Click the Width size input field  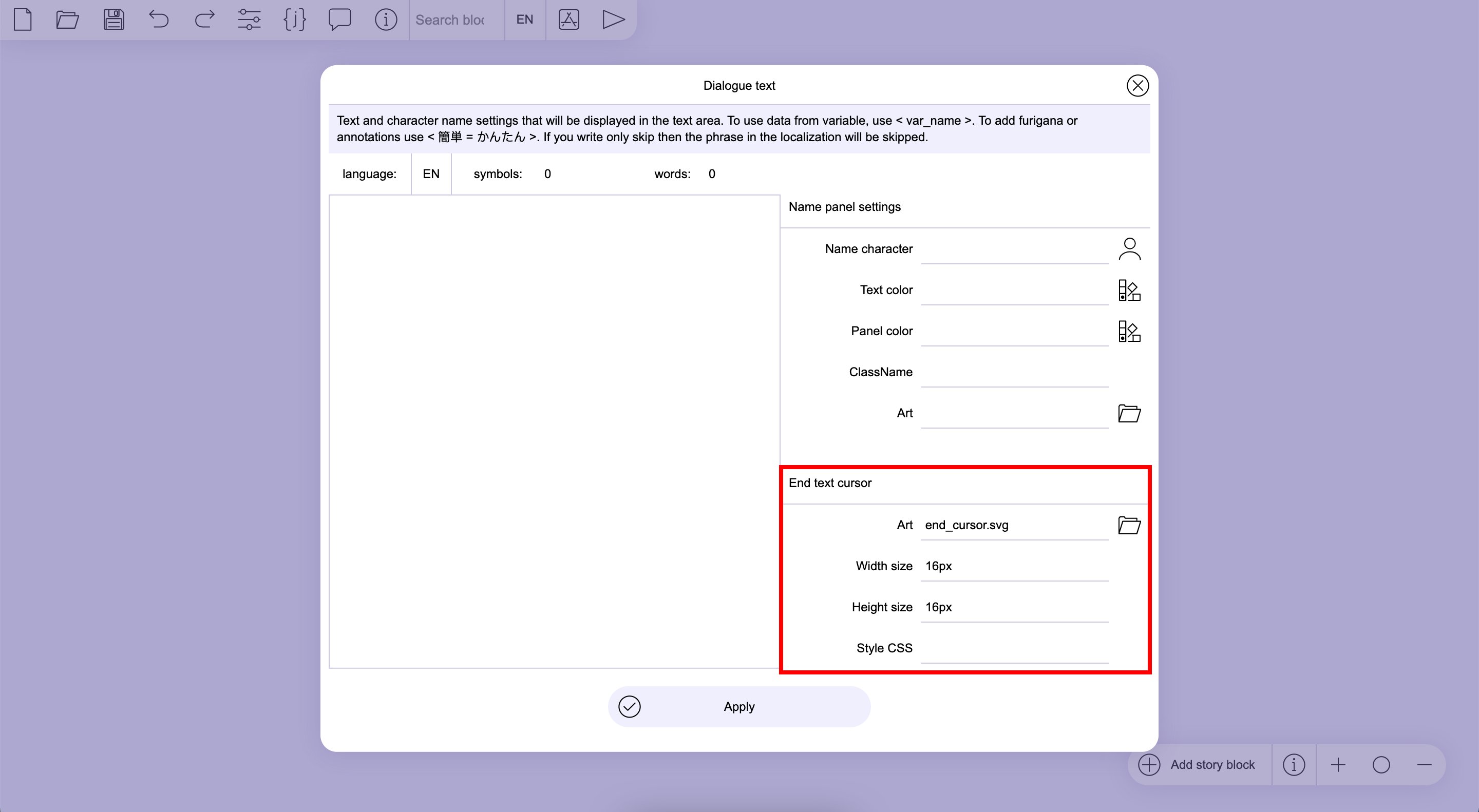click(x=1014, y=566)
